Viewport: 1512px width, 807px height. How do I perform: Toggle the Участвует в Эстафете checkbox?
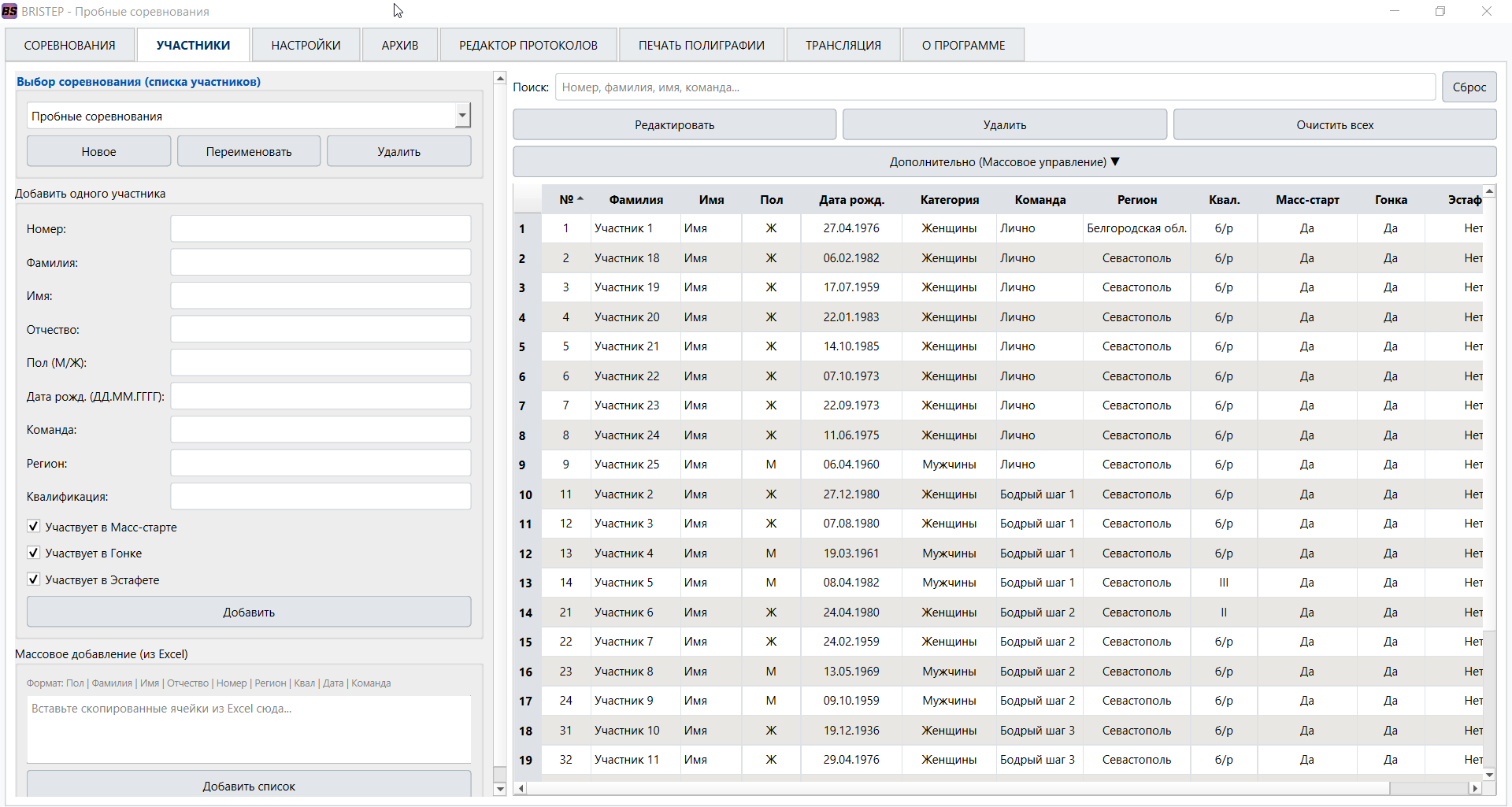click(x=33, y=579)
